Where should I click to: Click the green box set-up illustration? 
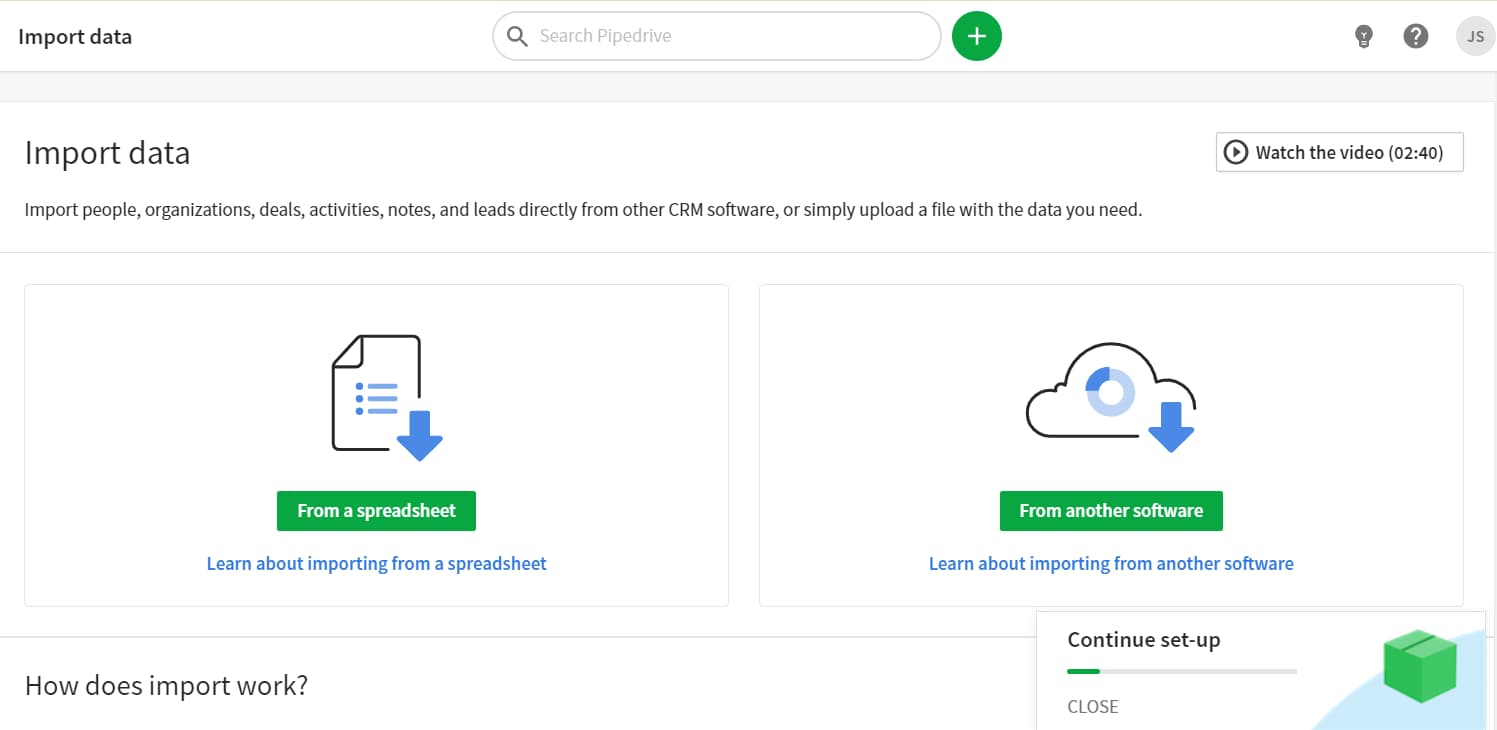1420,665
